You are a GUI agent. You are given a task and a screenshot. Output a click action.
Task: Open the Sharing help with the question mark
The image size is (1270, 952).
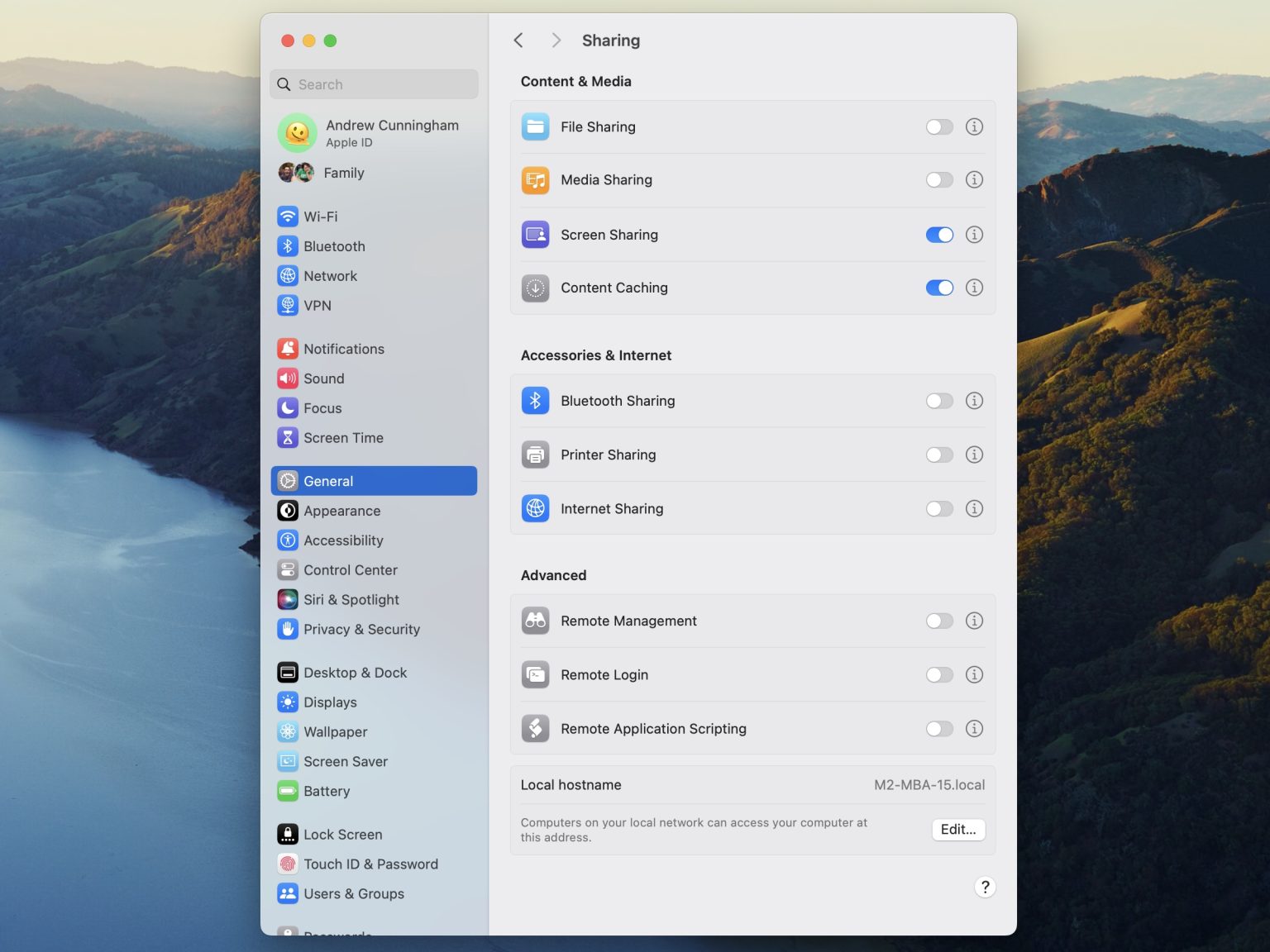985,887
